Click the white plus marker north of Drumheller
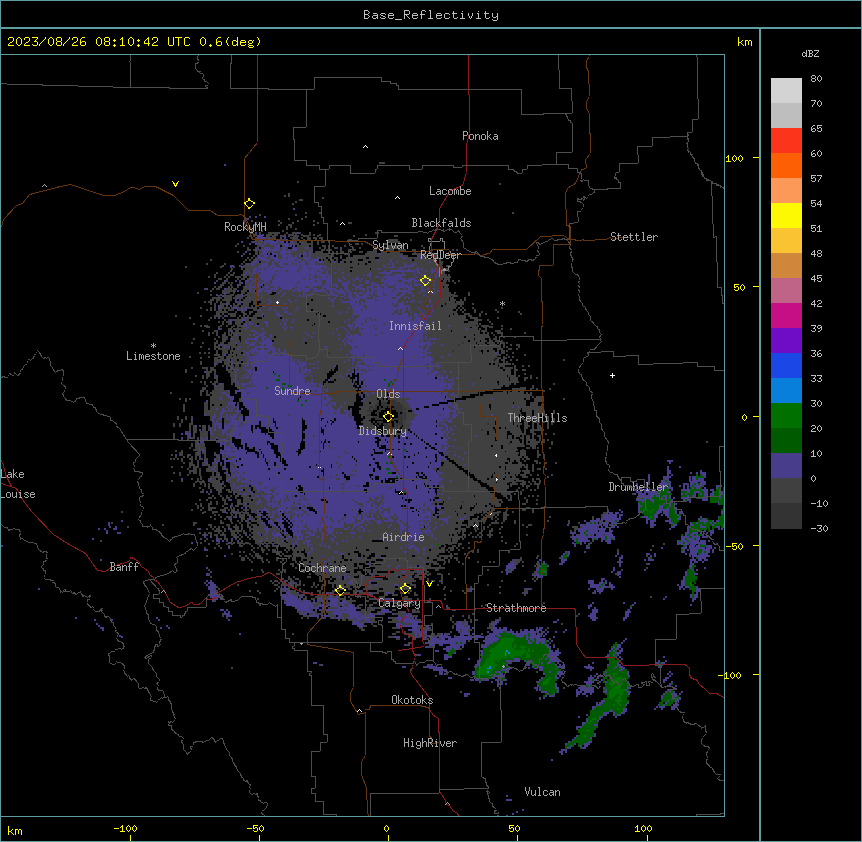The height and width of the screenshot is (842, 862). click(x=612, y=375)
